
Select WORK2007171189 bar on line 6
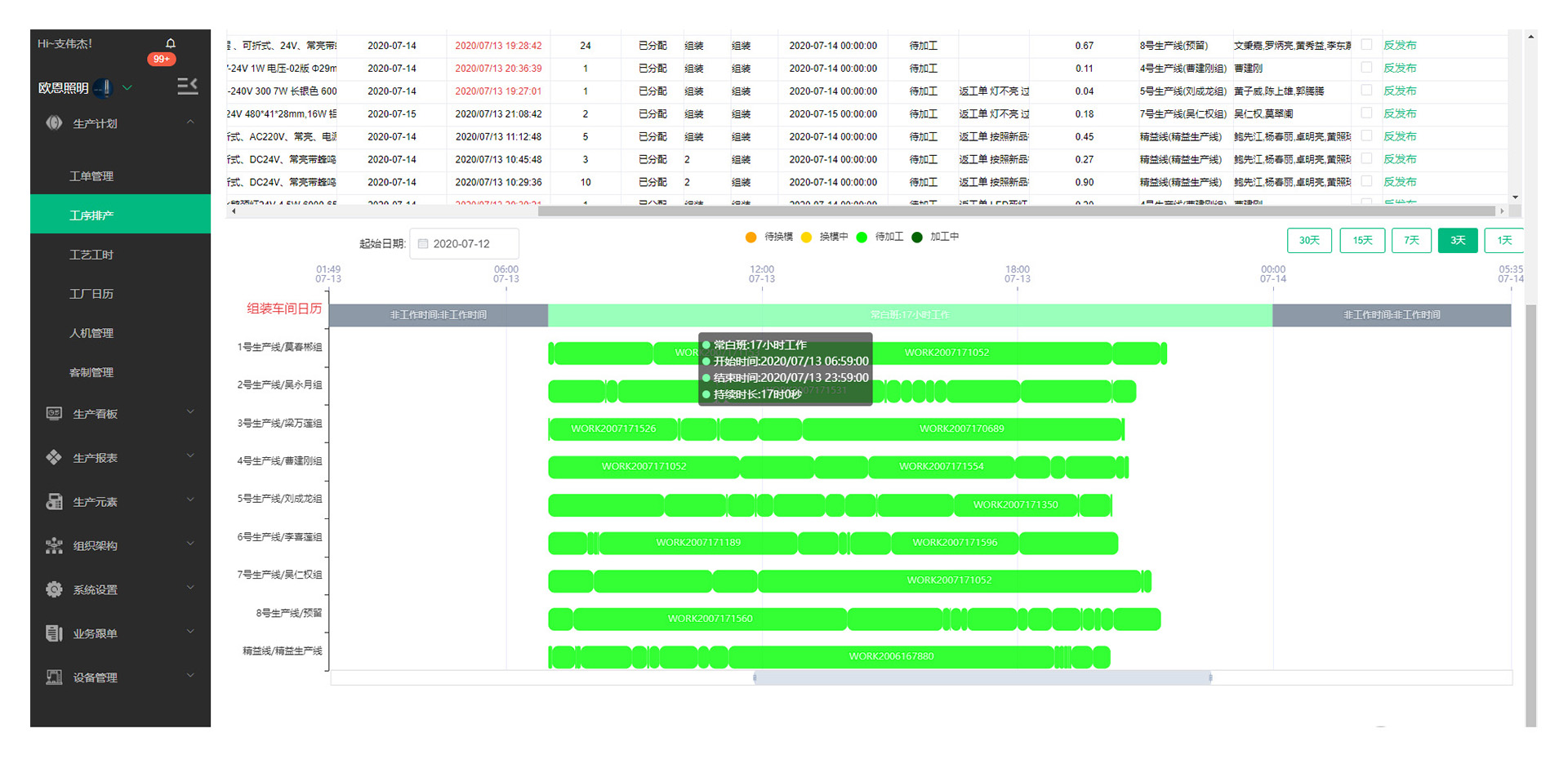[698, 543]
